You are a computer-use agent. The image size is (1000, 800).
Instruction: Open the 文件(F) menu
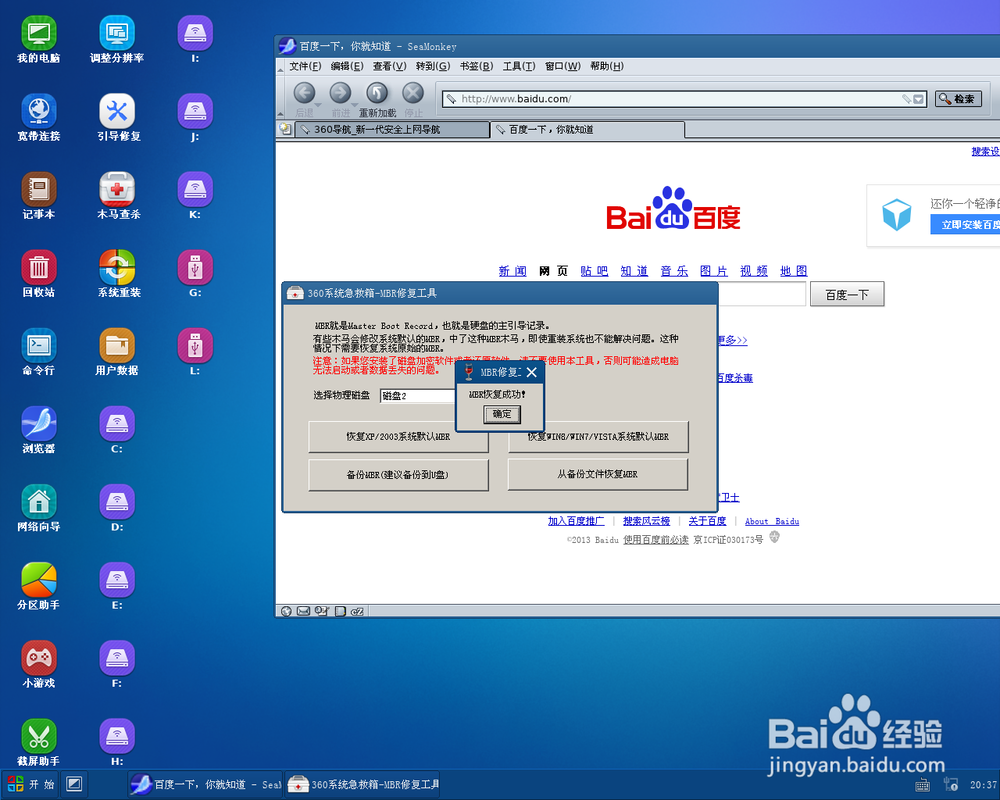pyautogui.click(x=305, y=66)
